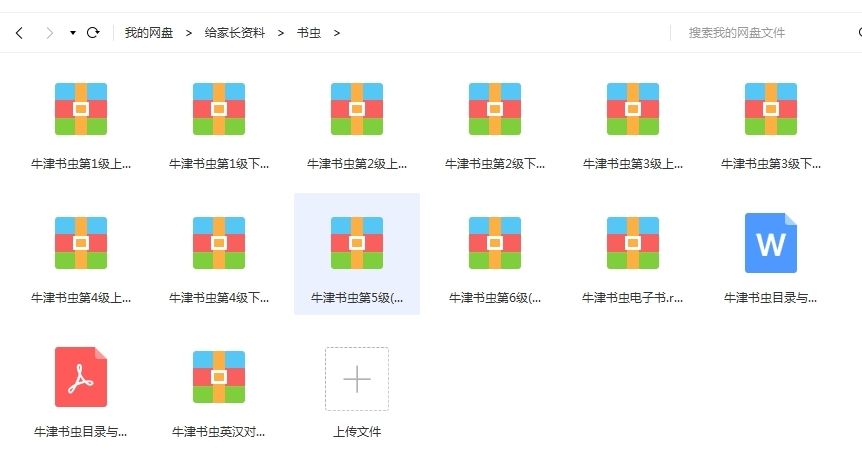
Task: Click file name 牛津书虫第3级下...
Action: tap(771, 164)
